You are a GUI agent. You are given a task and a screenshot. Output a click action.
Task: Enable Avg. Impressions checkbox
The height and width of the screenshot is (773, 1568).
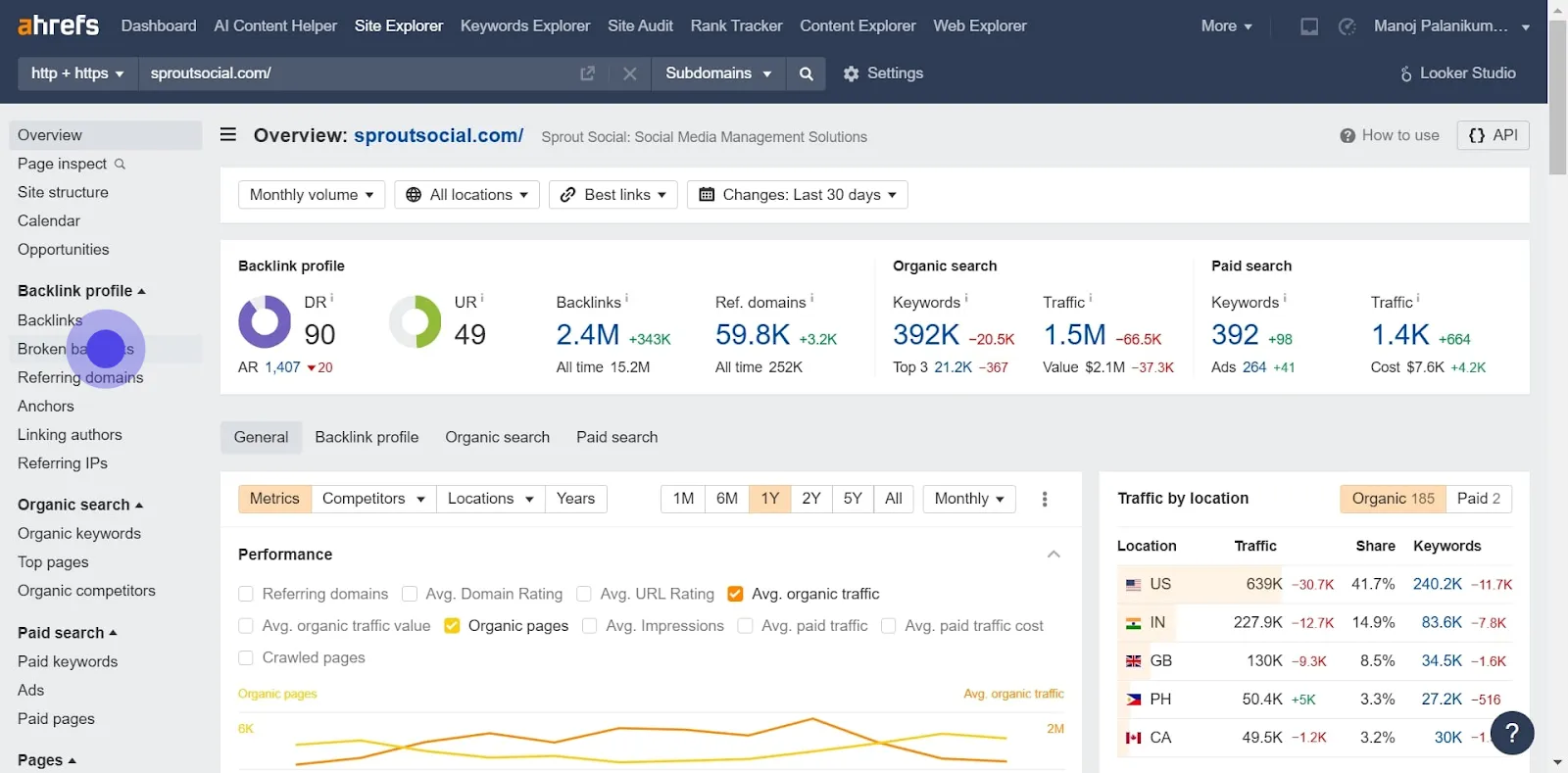(590, 626)
